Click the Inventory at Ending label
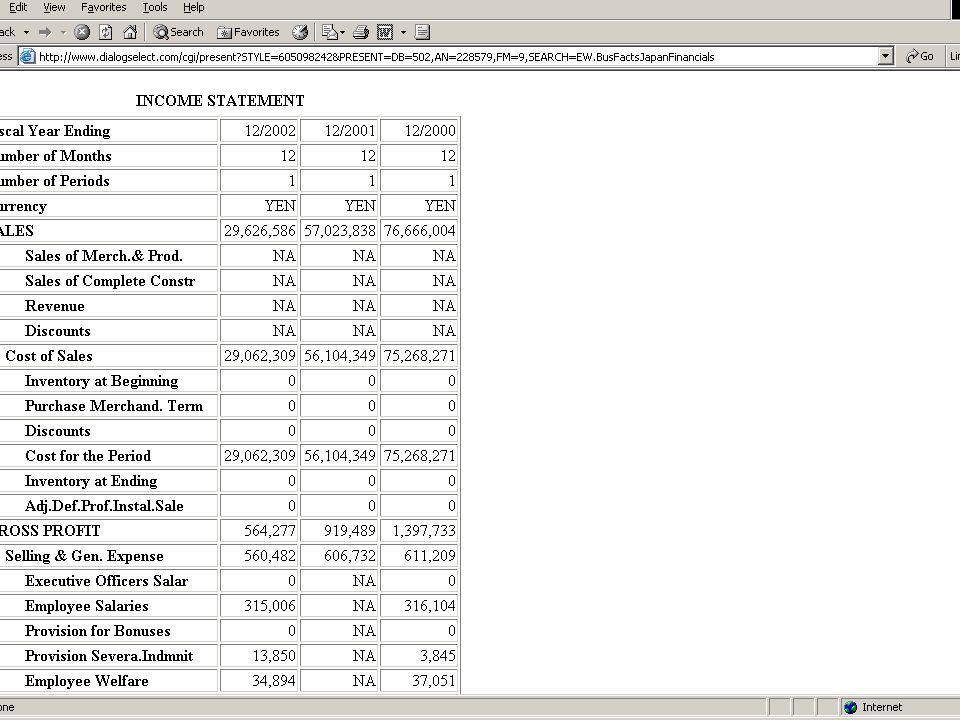The image size is (960, 720). [91, 481]
